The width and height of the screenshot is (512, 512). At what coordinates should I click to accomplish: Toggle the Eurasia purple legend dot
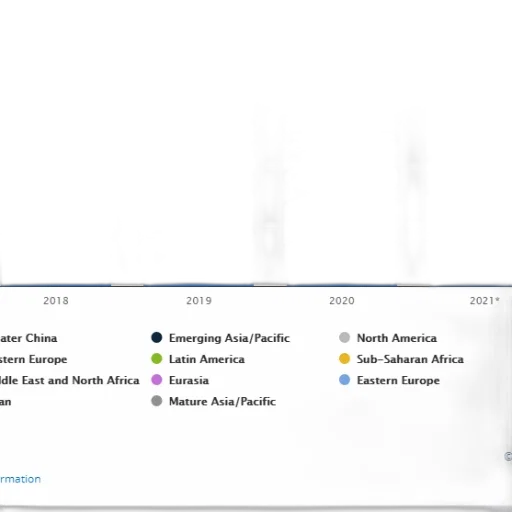[157, 380]
